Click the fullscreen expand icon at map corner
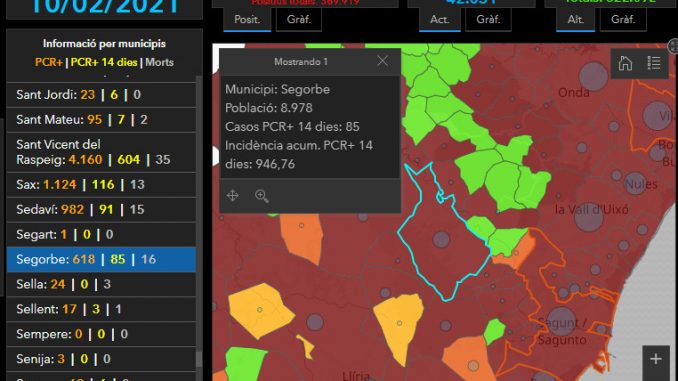Image resolution: width=678 pixels, height=381 pixels. point(673,45)
